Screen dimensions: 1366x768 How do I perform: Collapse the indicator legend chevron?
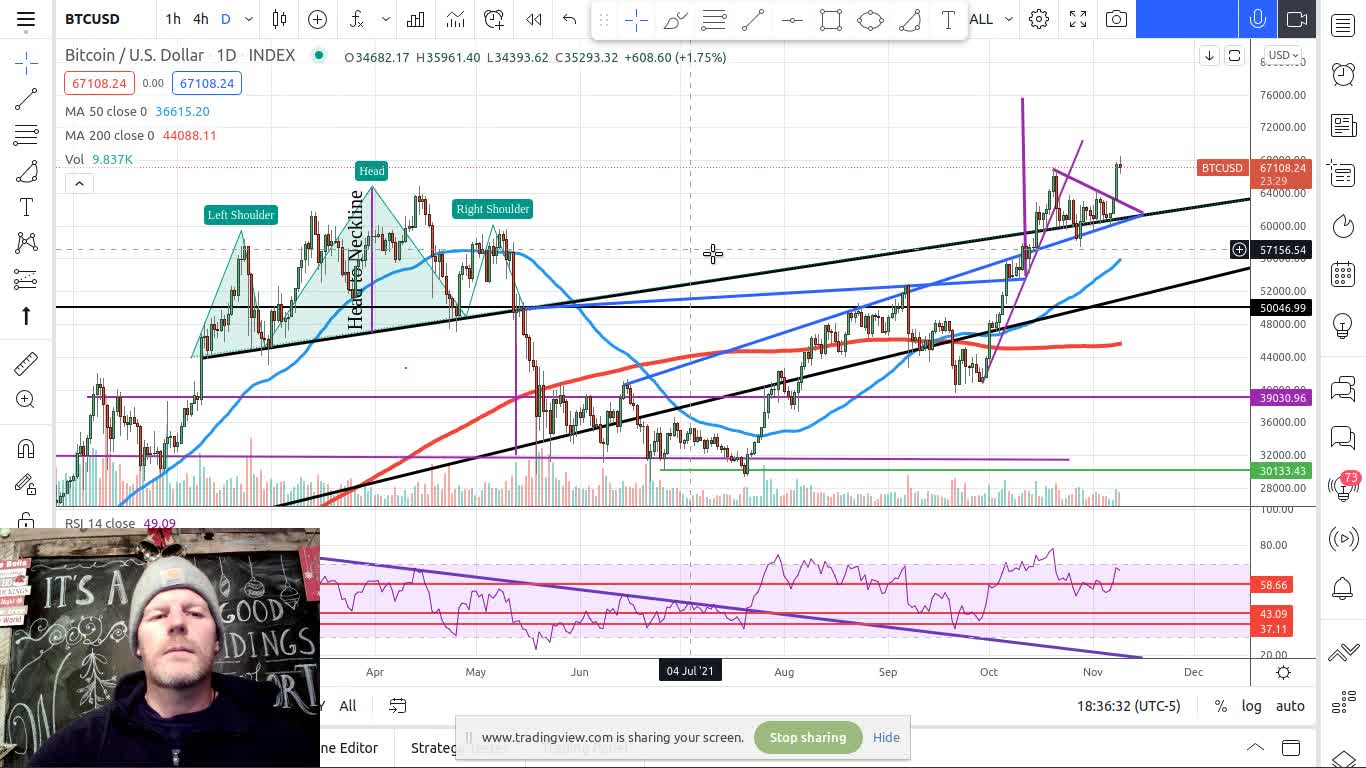(x=79, y=183)
